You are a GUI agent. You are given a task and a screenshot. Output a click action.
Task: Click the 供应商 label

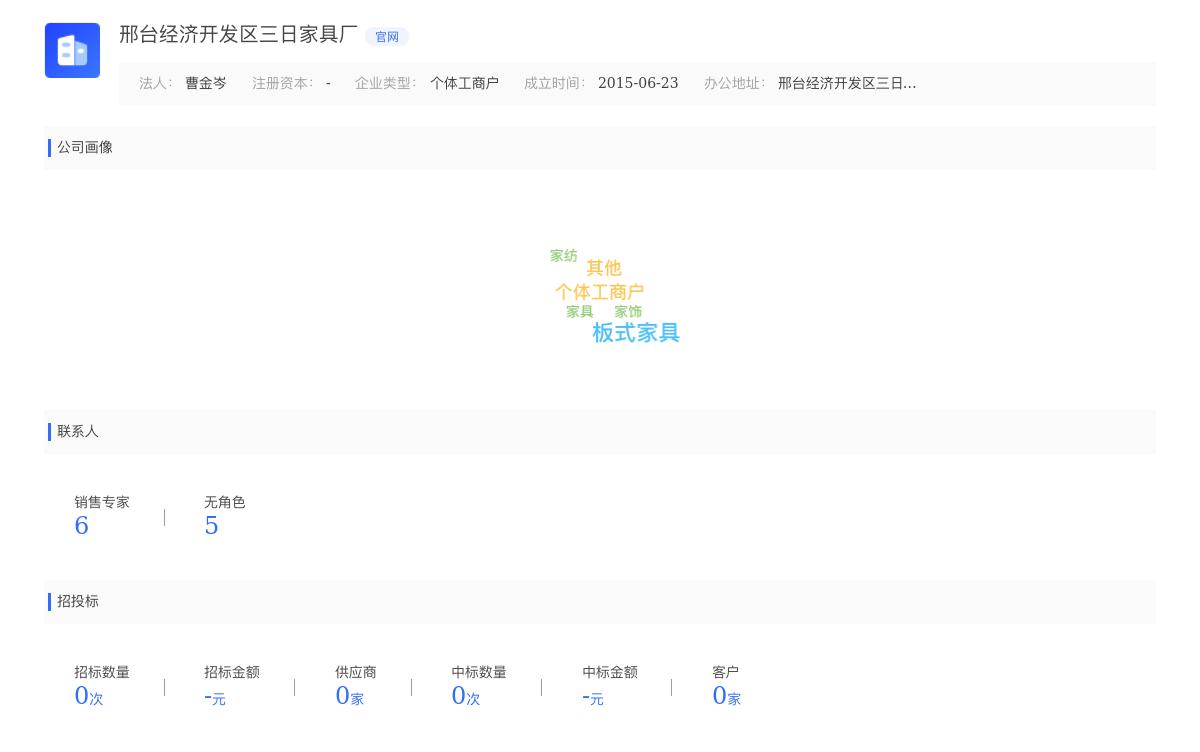pyautogui.click(x=356, y=673)
